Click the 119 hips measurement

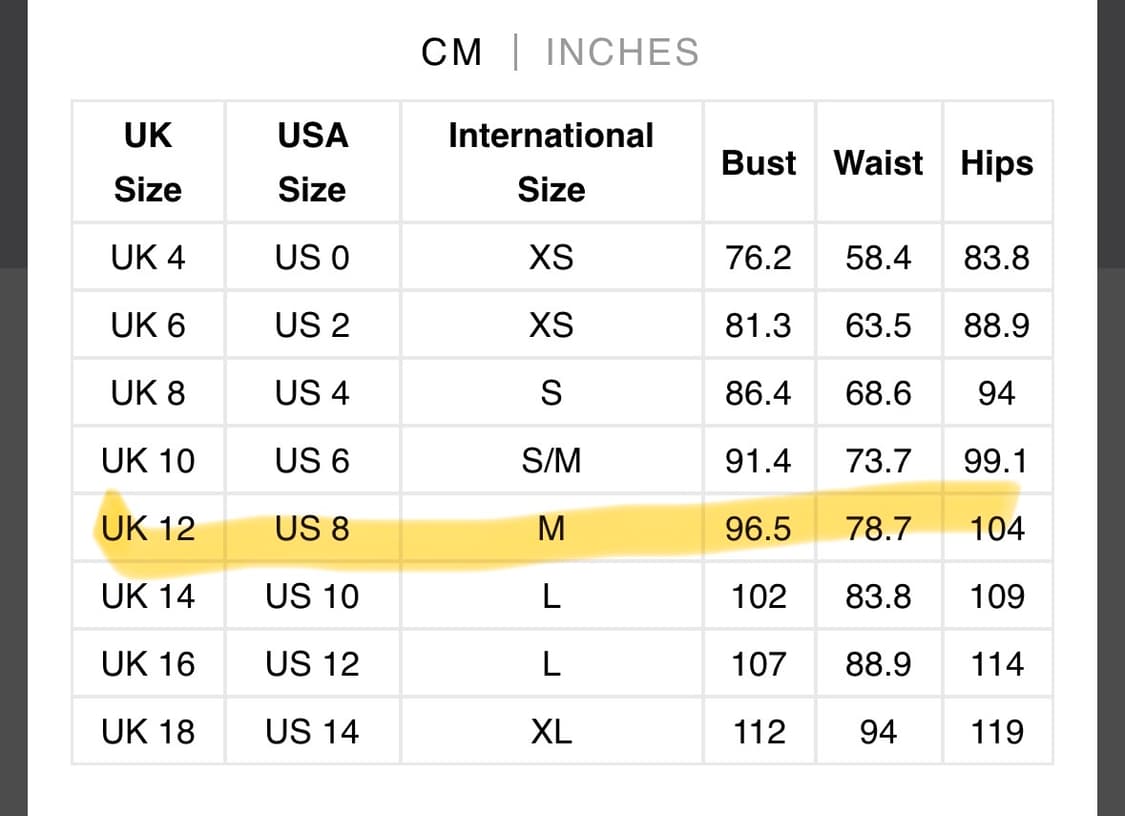(997, 732)
